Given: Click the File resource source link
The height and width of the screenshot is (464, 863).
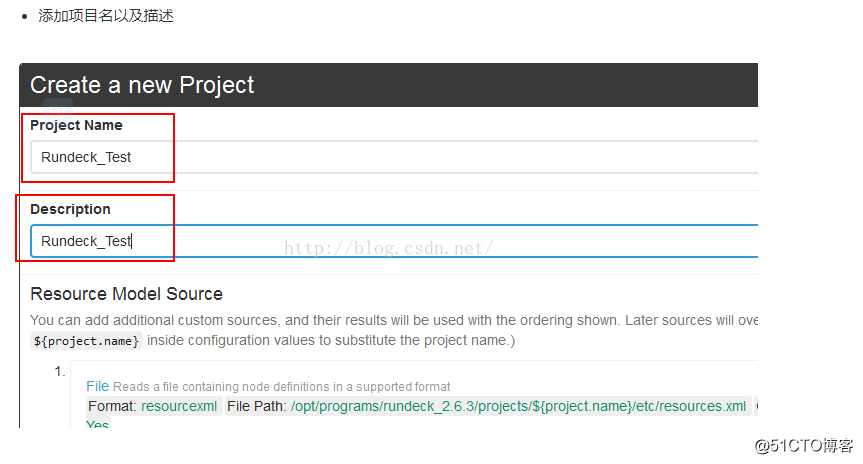Looking at the screenshot, I should pyautogui.click(x=97, y=386).
